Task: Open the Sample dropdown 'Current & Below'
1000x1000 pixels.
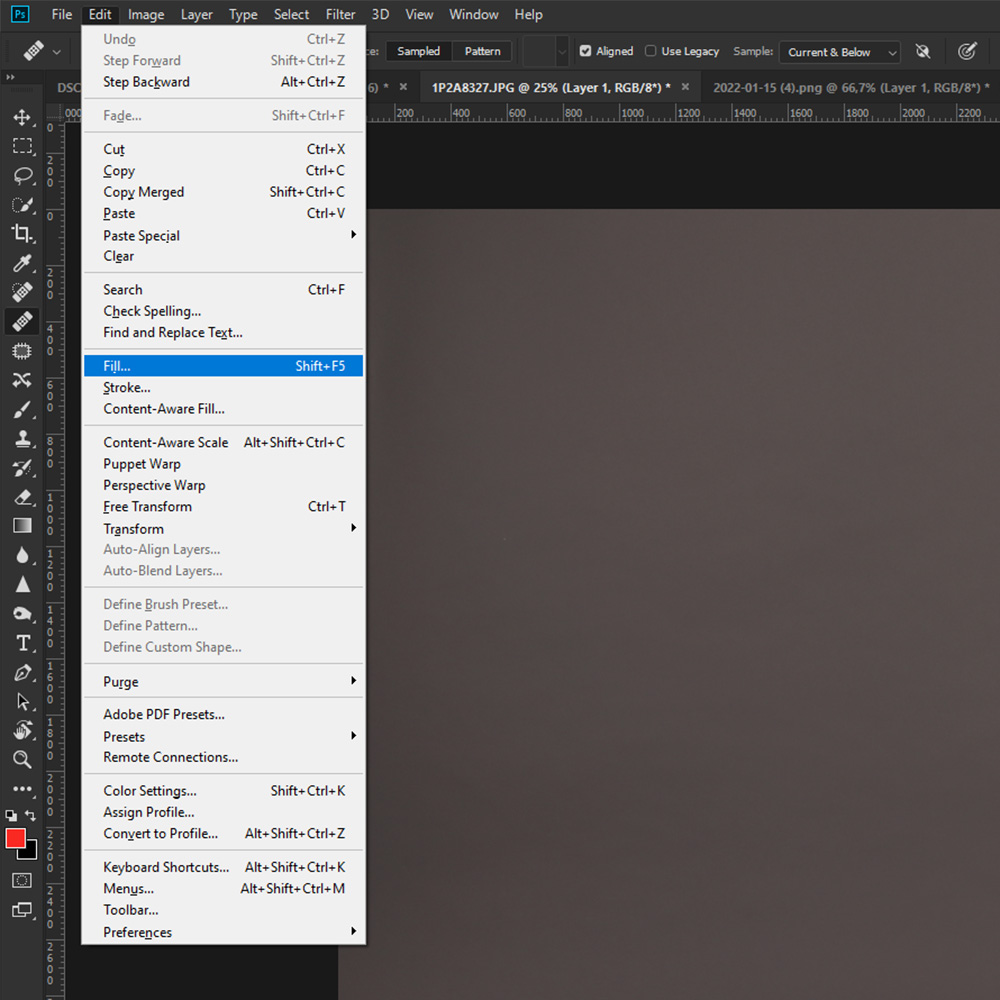Action: 839,52
